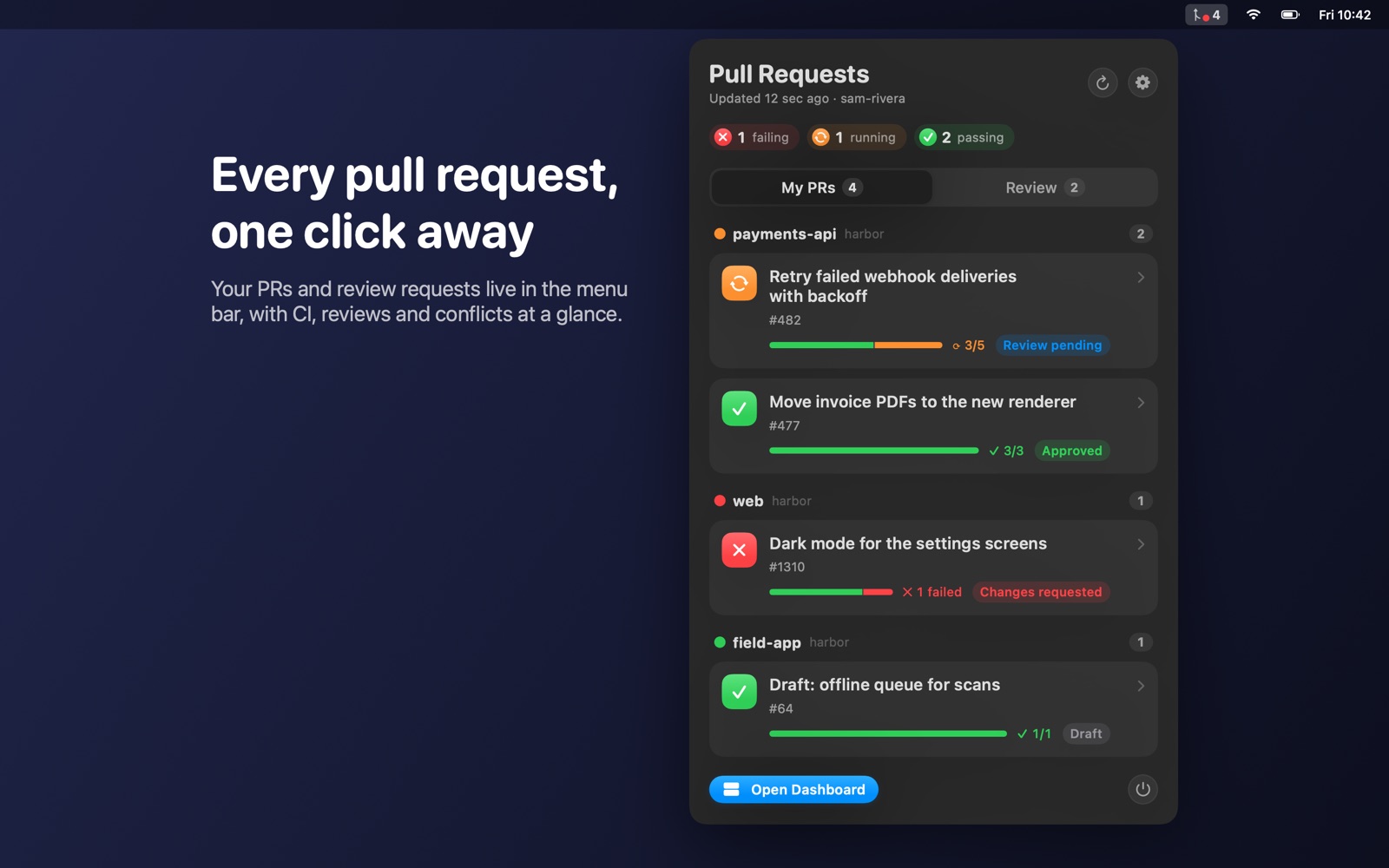Click the '1 failed' checks label
Image resolution: width=1389 pixels, height=868 pixels.
(x=932, y=592)
